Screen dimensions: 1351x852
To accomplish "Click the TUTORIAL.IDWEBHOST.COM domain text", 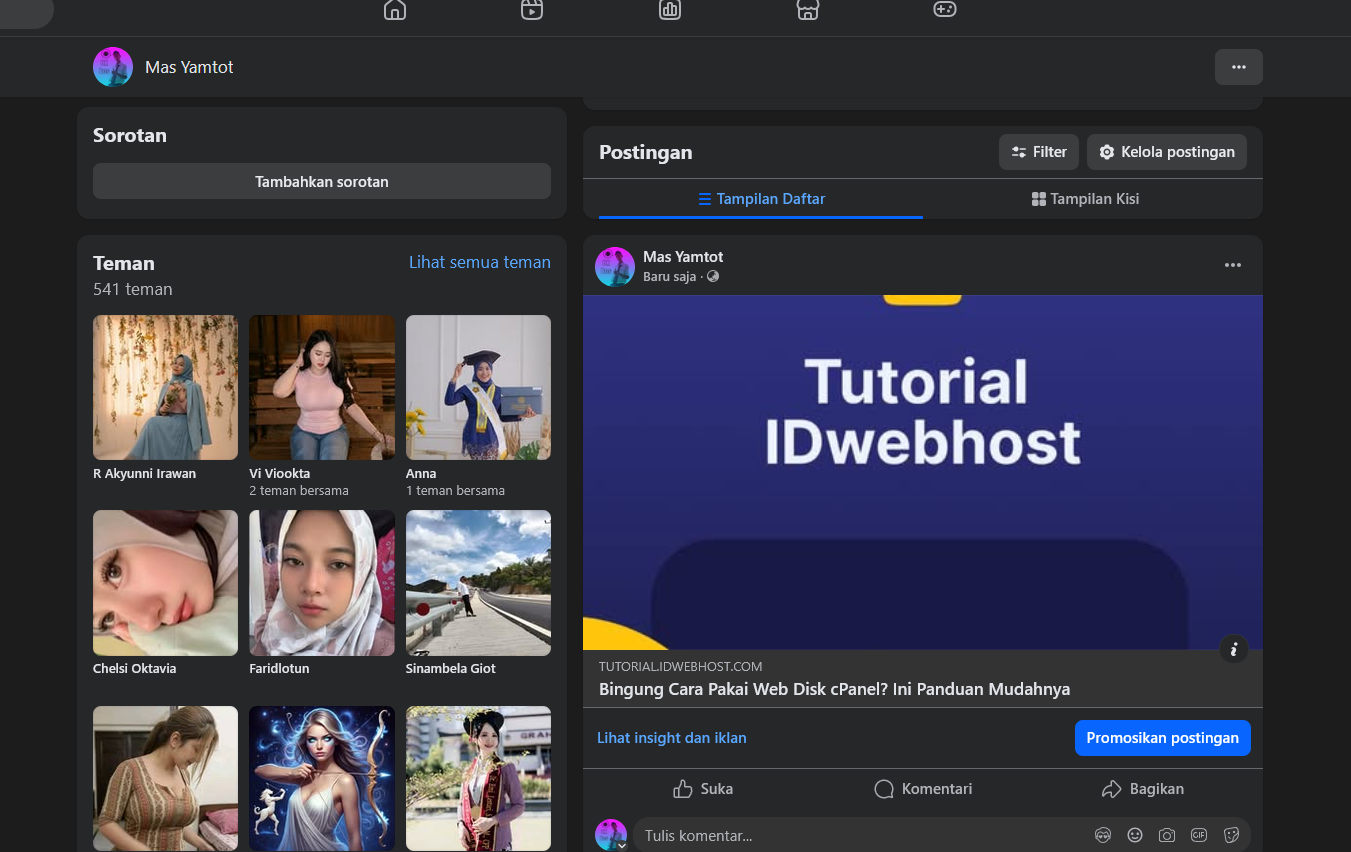I will click(x=681, y=666).
